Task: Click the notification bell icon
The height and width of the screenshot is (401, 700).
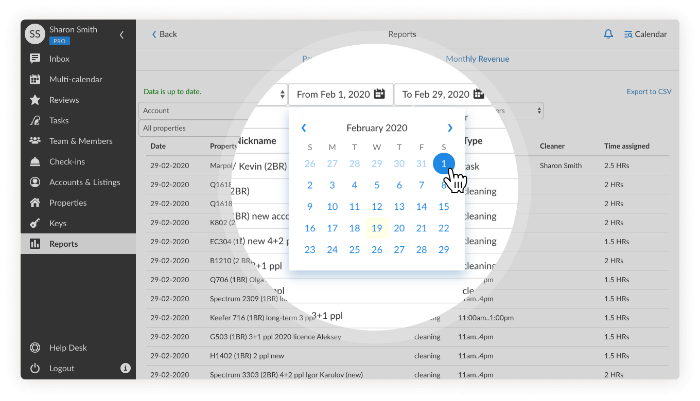Action: click(x=608, y=34)
